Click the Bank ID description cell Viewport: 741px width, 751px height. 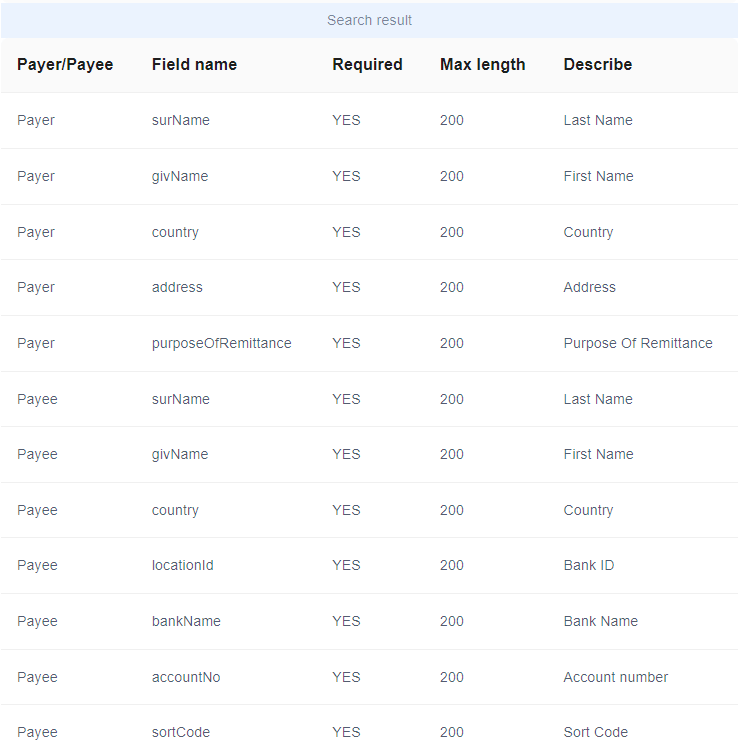[x=589, y=566]
